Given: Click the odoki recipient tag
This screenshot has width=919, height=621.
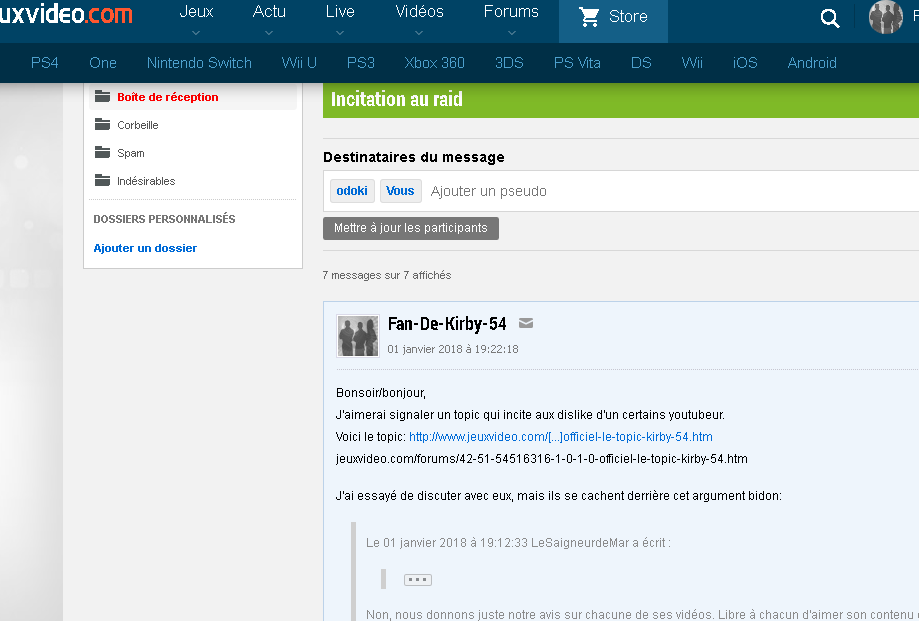Looking at the screenshot, I should click(x=352, y=191).
